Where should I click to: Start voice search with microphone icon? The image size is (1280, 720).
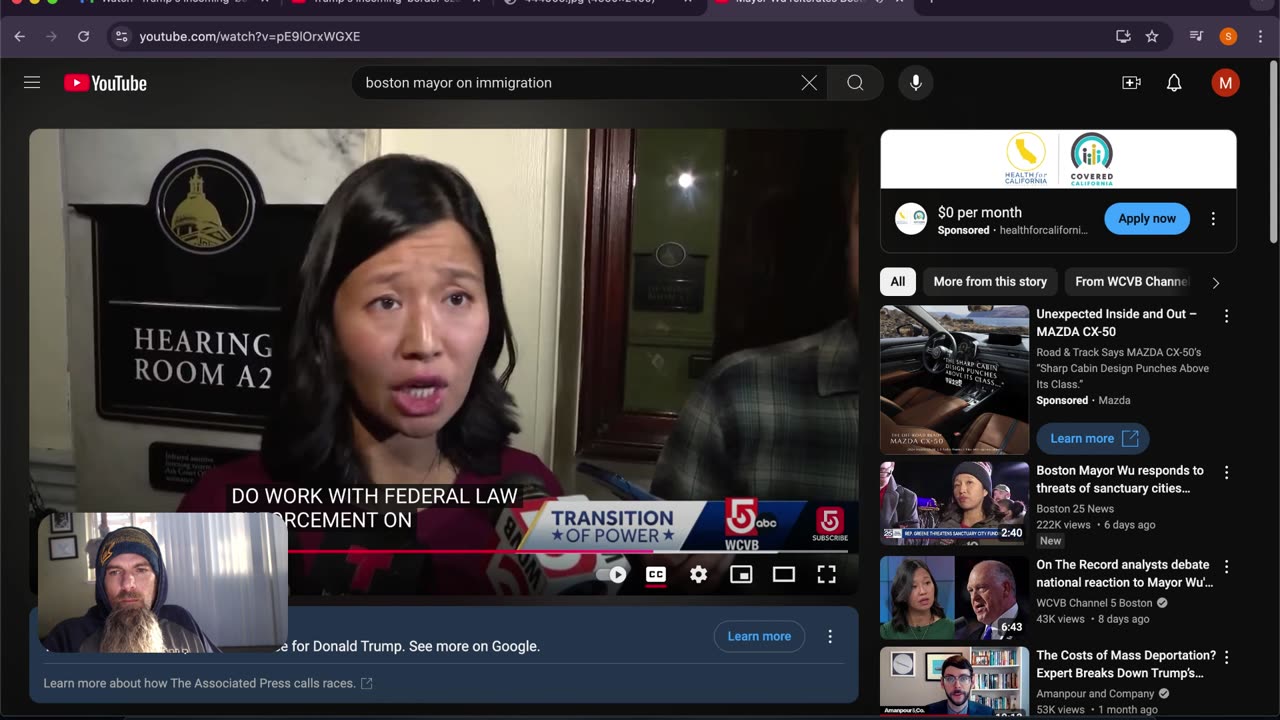coord(915,83)
